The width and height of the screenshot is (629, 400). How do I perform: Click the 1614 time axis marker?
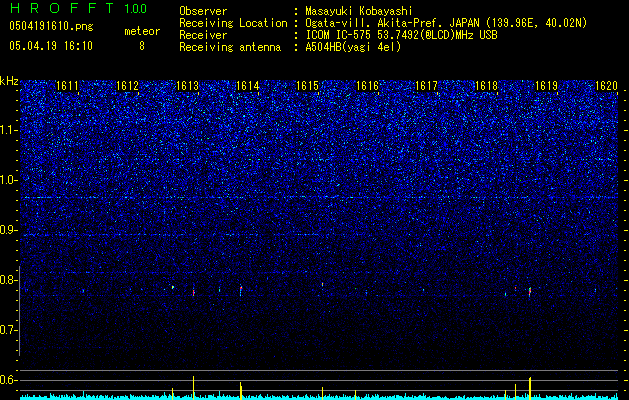pyautogui.click(x=248, y=86)
